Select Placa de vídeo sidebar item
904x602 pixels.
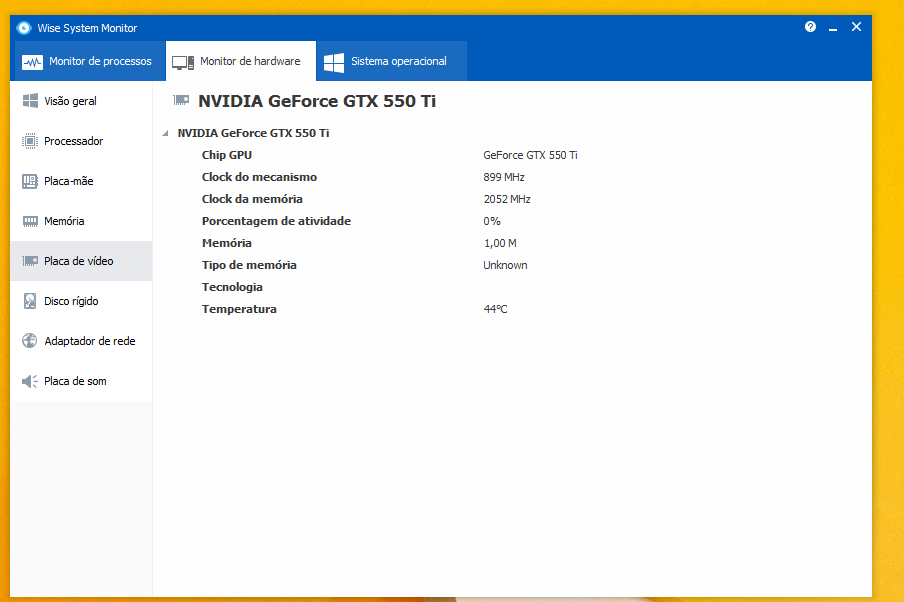(x=81, y=261)
